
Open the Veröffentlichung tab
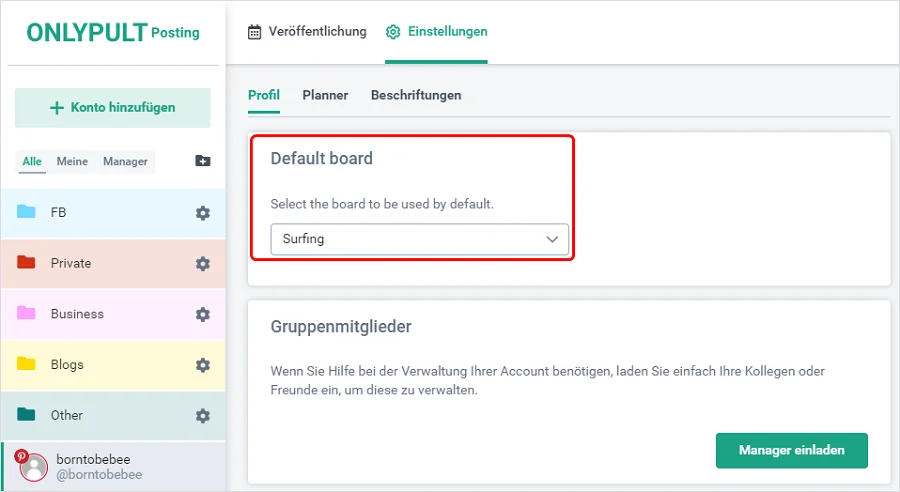coord(307,32)
